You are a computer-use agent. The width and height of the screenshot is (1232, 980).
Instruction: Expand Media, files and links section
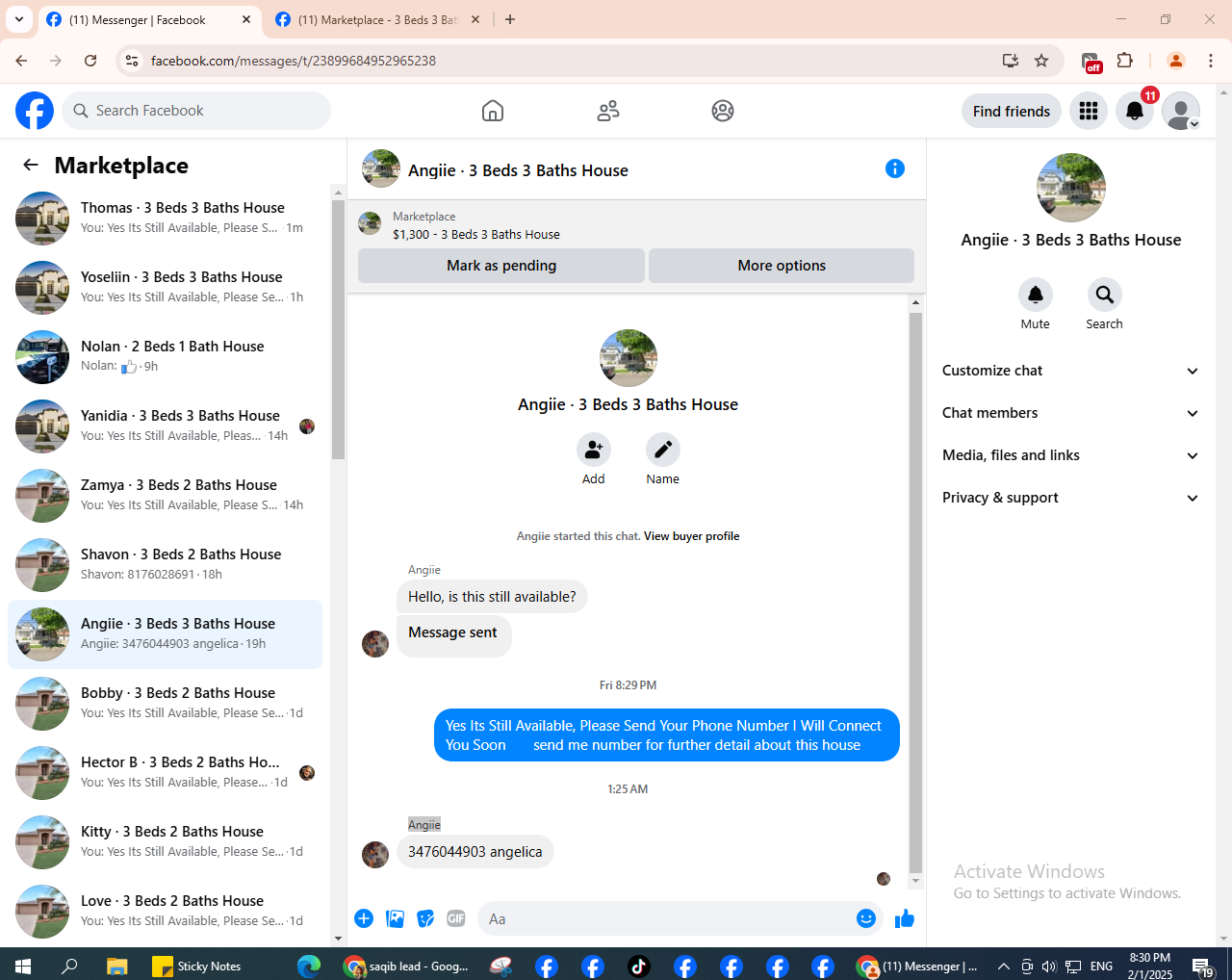point(1070,455)
